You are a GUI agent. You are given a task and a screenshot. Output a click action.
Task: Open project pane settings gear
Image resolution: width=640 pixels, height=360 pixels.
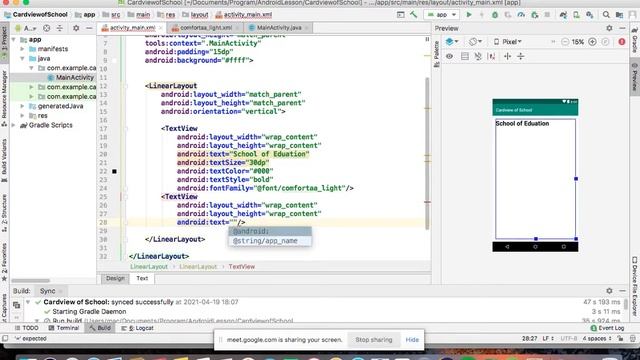pyautogui.click(x=76, y=28)
